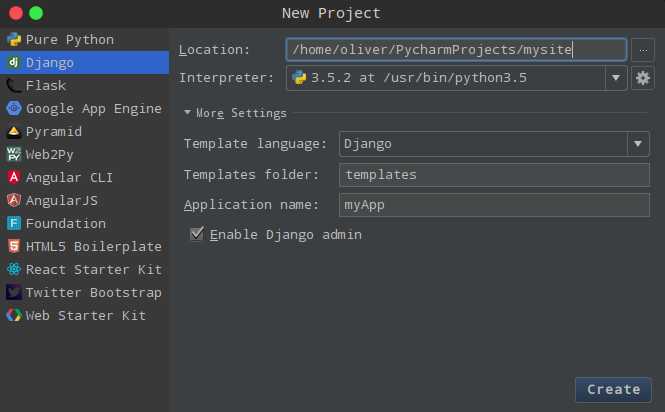The image size is (665, 412).
Task: Click the Template language combo box showing Django
Action: coord(494,144)
